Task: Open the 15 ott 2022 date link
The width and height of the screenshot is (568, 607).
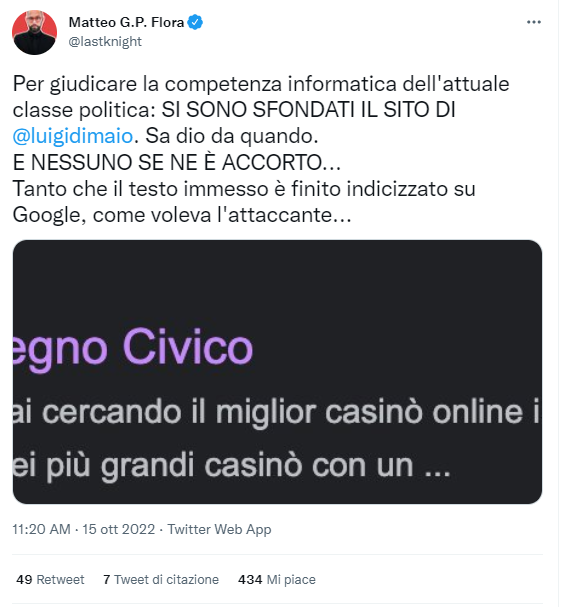Action: [118, 529]
